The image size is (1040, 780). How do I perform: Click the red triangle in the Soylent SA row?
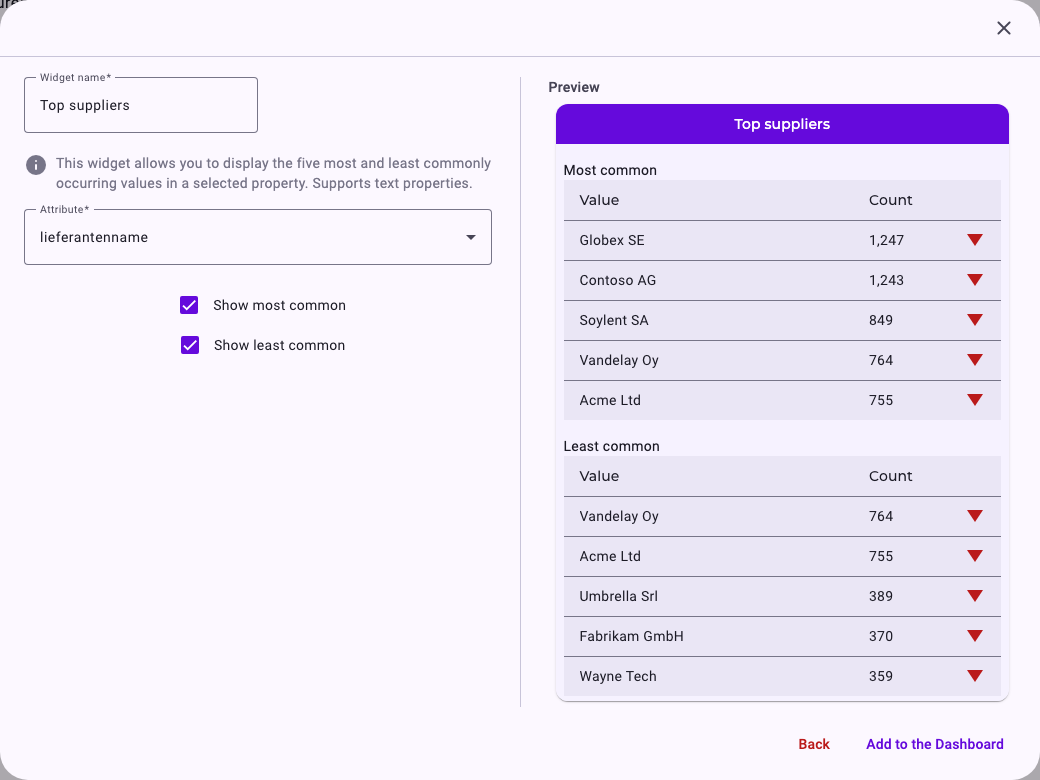coord(974,320)
